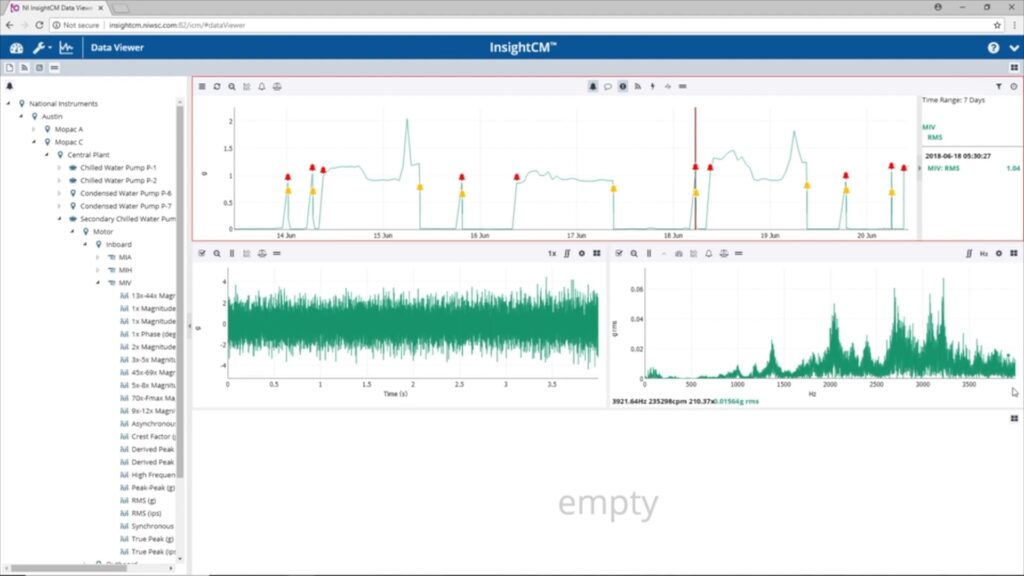Open the trend chart hamburger menu
Image resolution: width=1024 pixels, height=576 pixels.
[202, 87]
